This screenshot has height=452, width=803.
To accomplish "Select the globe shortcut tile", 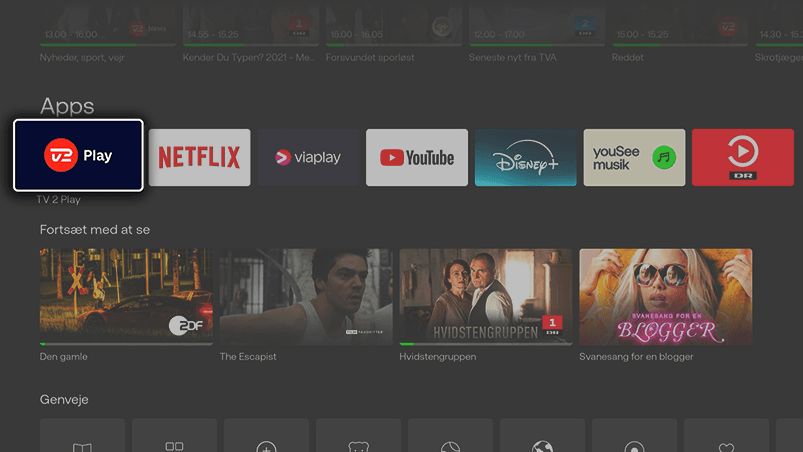I will [542, 436].
